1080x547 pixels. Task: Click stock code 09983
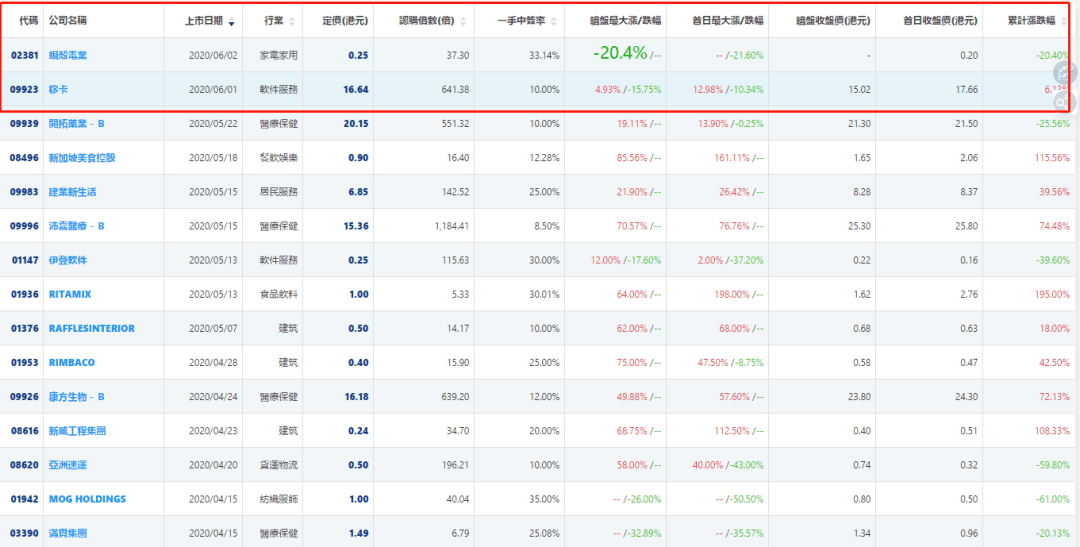(x=24, y=192)
